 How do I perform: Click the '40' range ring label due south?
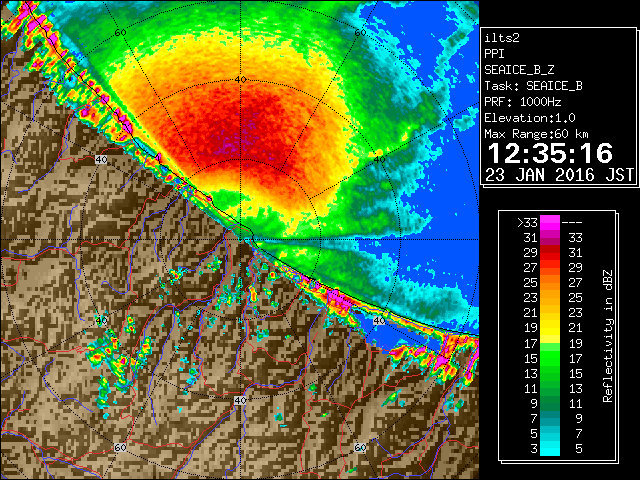[x=240, y=400]
